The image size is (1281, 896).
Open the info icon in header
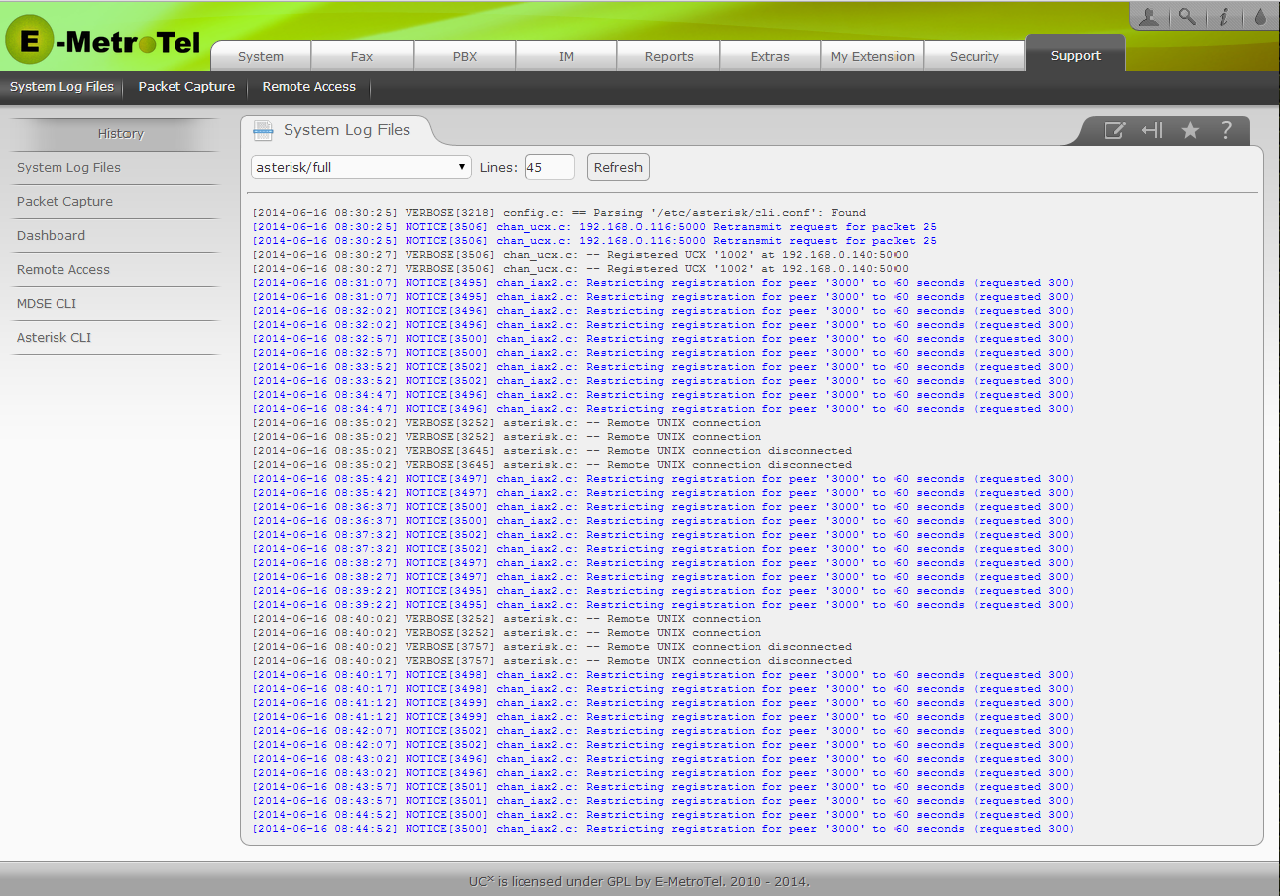pos(1223,16)
